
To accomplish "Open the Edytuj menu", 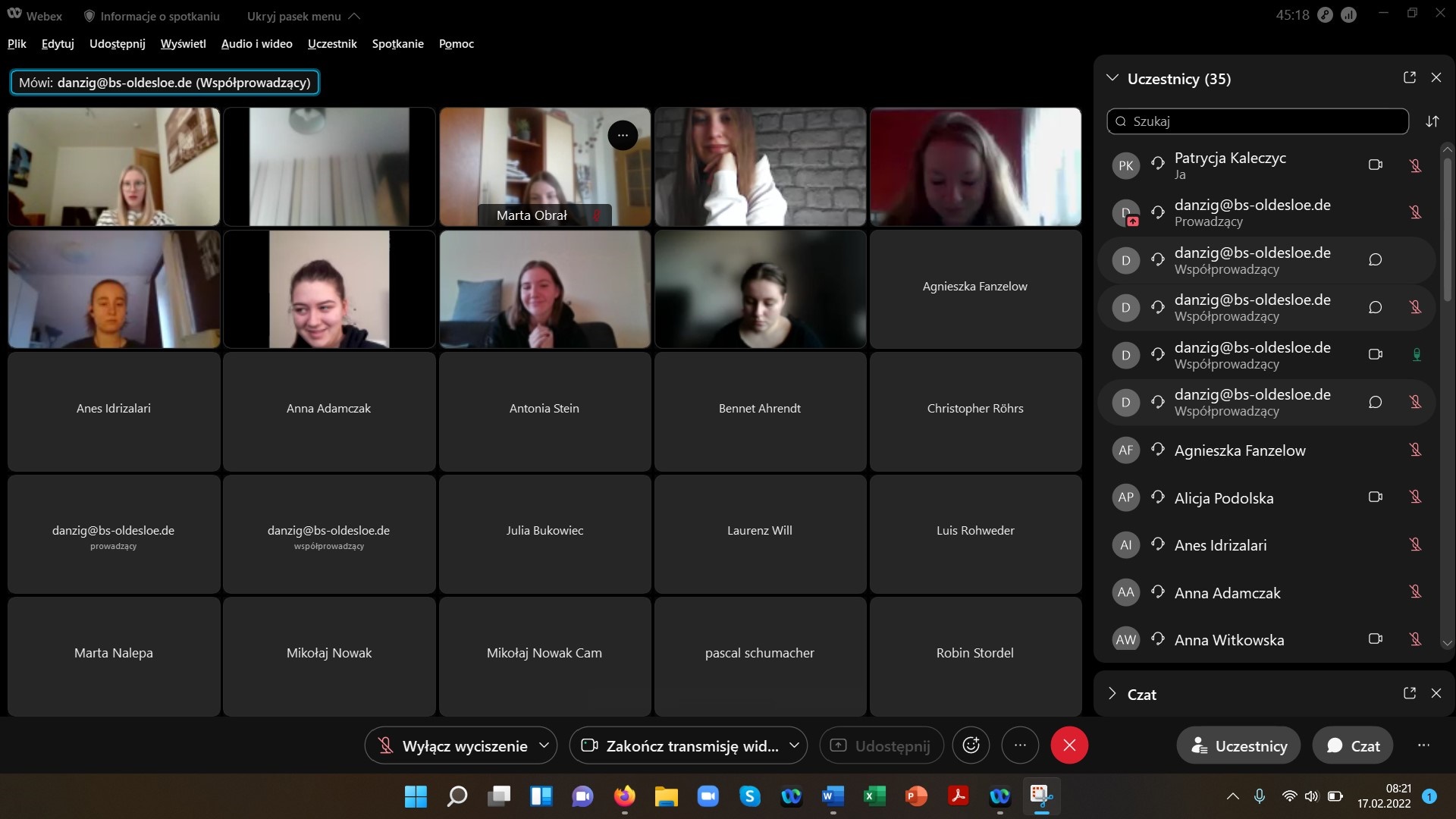I will (x=58, y=44).
